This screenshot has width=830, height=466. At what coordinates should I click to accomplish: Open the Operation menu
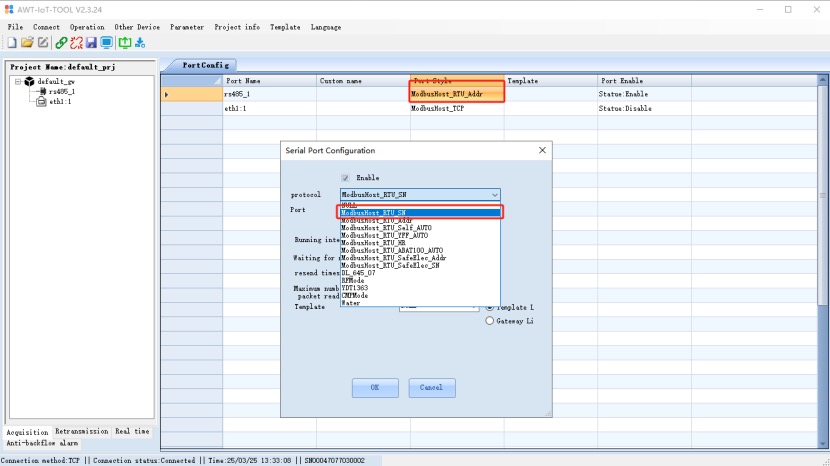pyautogui.click(x=87, y=27)
